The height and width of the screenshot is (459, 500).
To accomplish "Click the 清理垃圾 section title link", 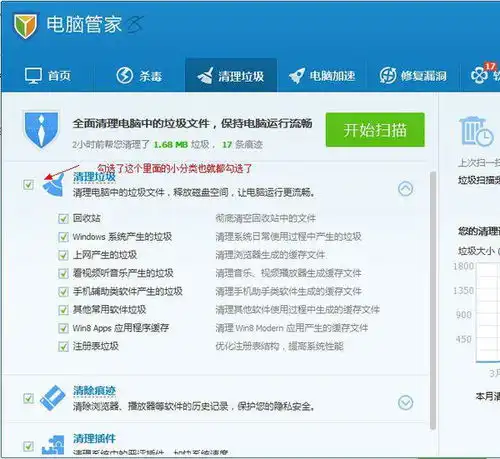I will point(94,177).
